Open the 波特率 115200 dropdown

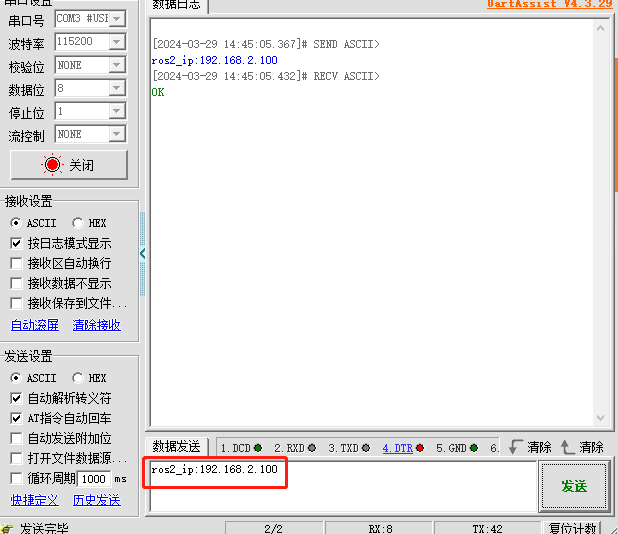[x=117, y=42]
